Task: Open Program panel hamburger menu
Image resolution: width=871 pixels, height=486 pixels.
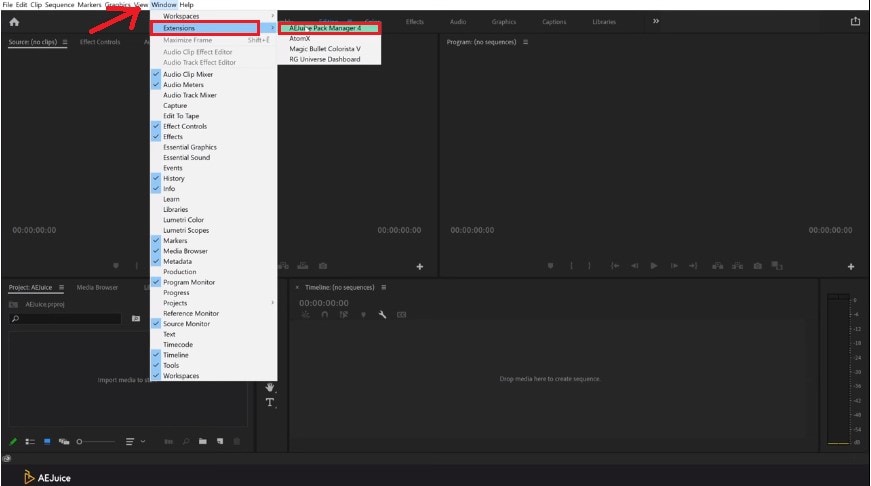Action: (525, 42)
